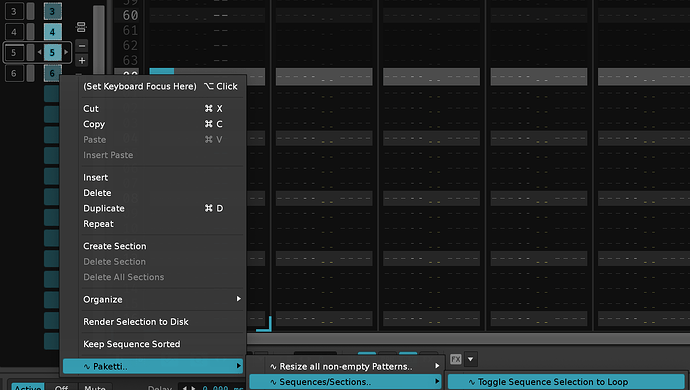
Task: Select highlighted pattern slot 5
Action: 52,52
